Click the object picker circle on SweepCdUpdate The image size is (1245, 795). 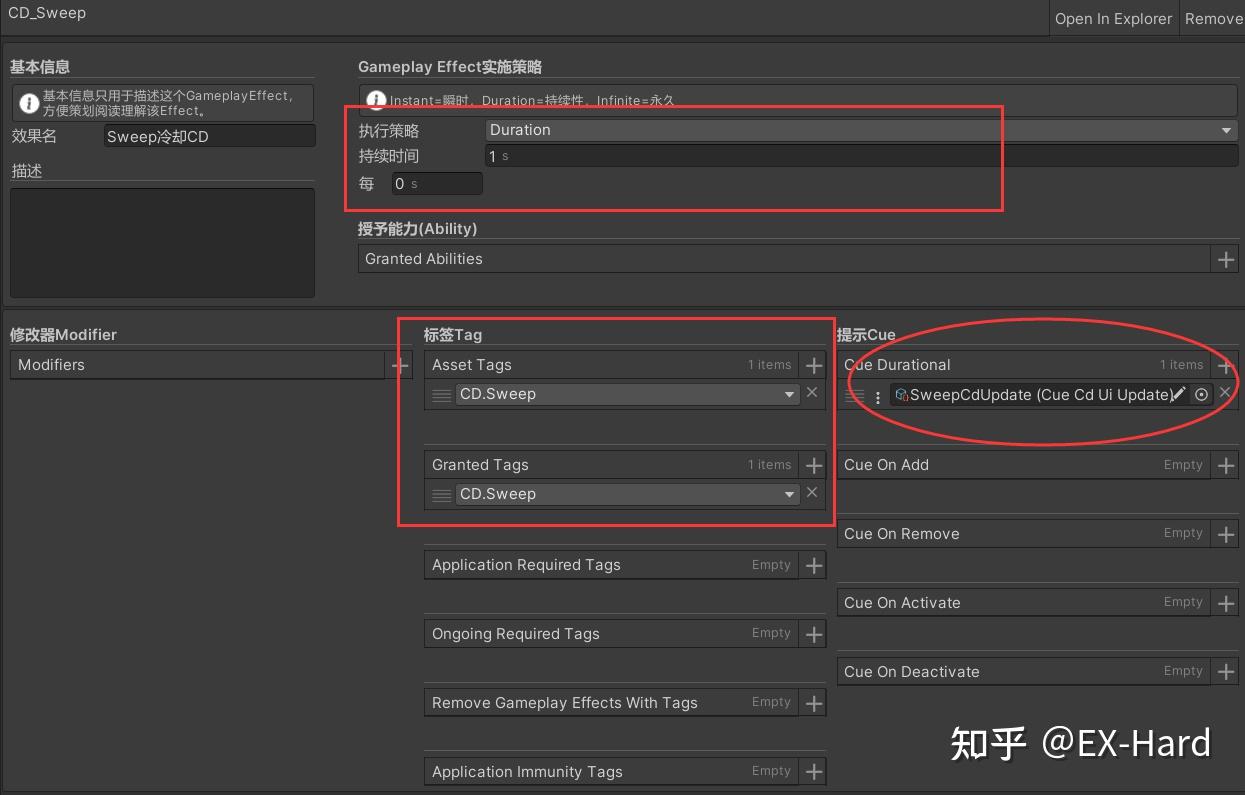click(1201, 394)
